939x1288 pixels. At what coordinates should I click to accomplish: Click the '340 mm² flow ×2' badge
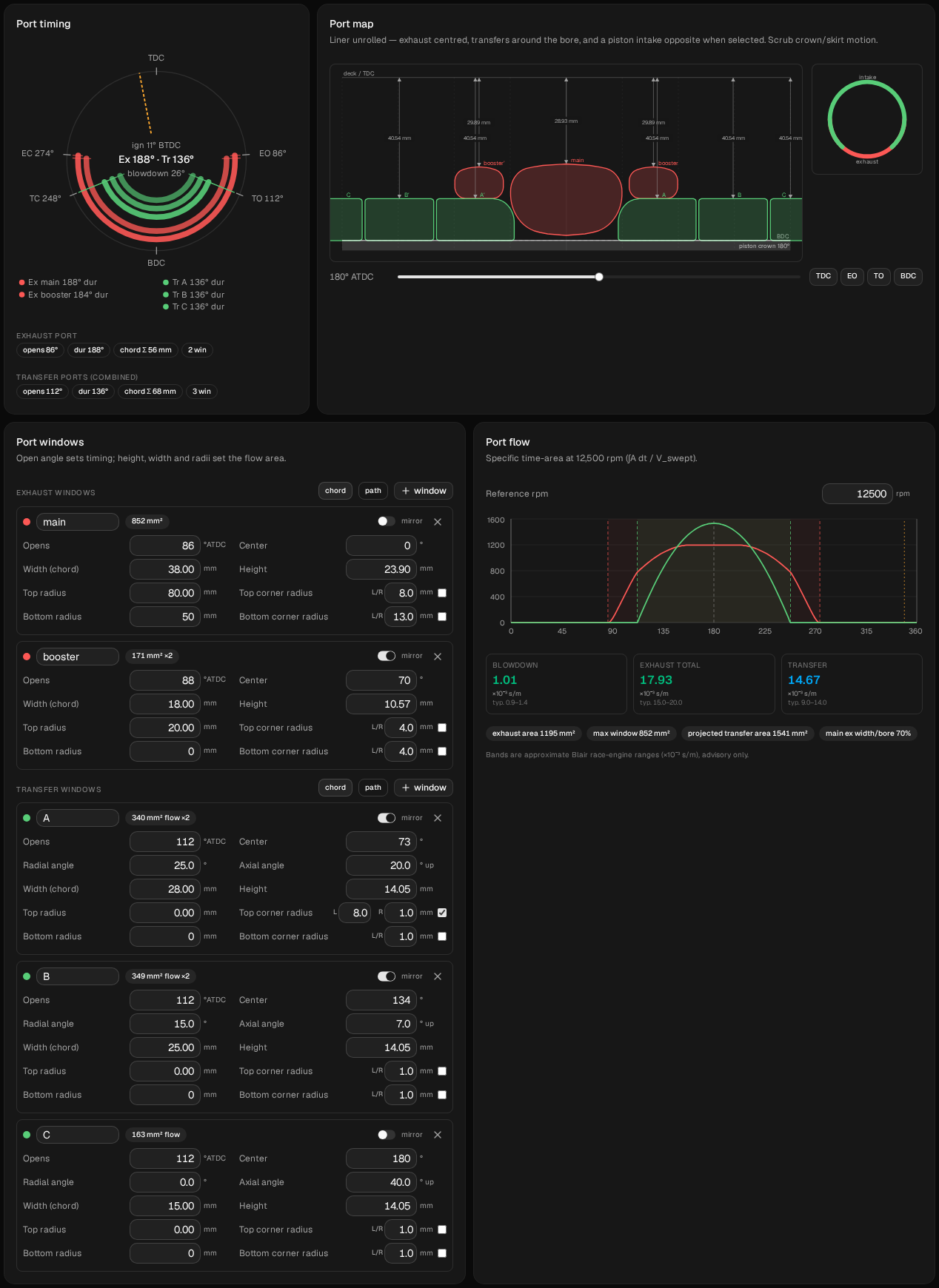point(161,818)
